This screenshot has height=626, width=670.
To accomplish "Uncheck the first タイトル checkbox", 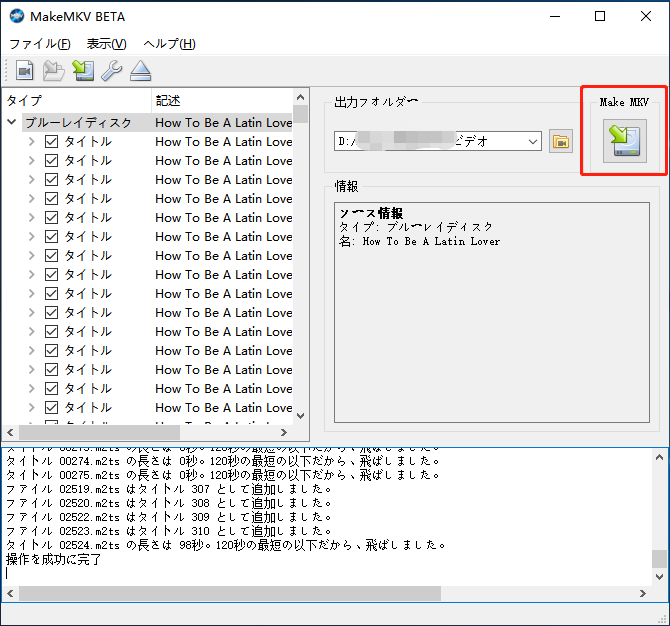I will tap(52, 142).
